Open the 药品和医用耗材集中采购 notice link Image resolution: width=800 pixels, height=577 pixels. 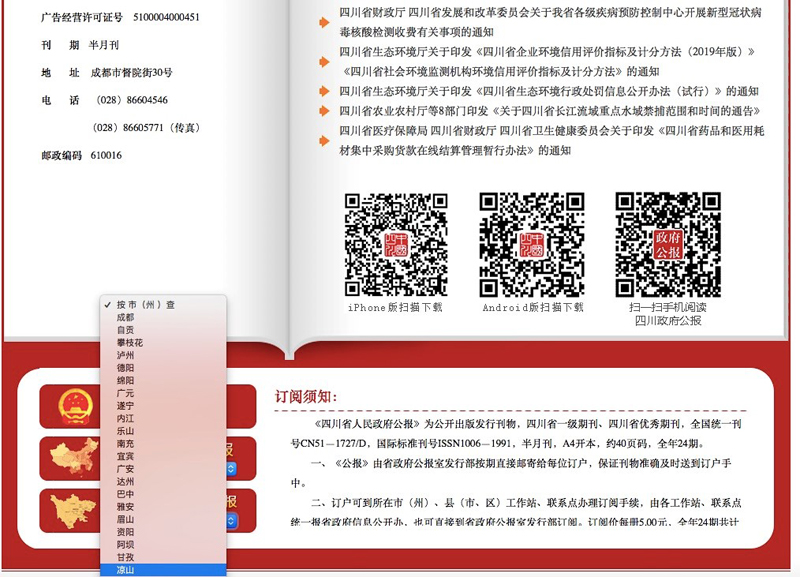tap(552, 141)
